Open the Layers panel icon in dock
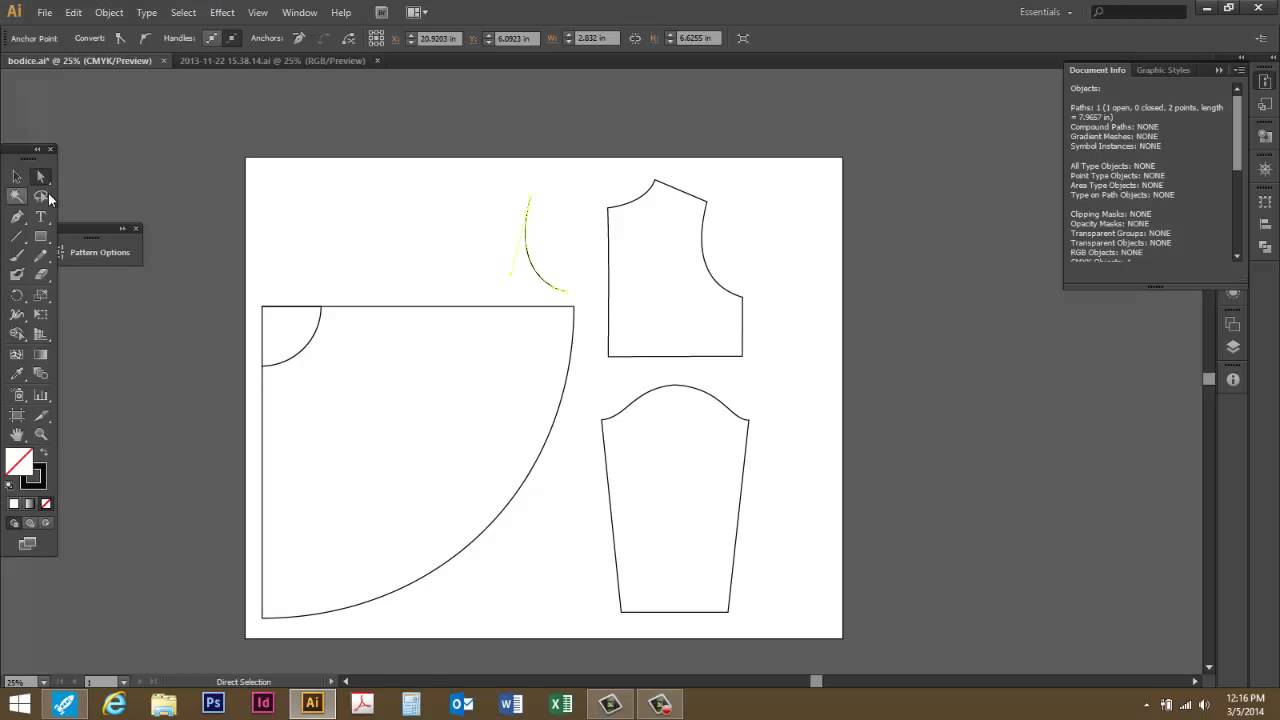 (x=1232, y=347)
